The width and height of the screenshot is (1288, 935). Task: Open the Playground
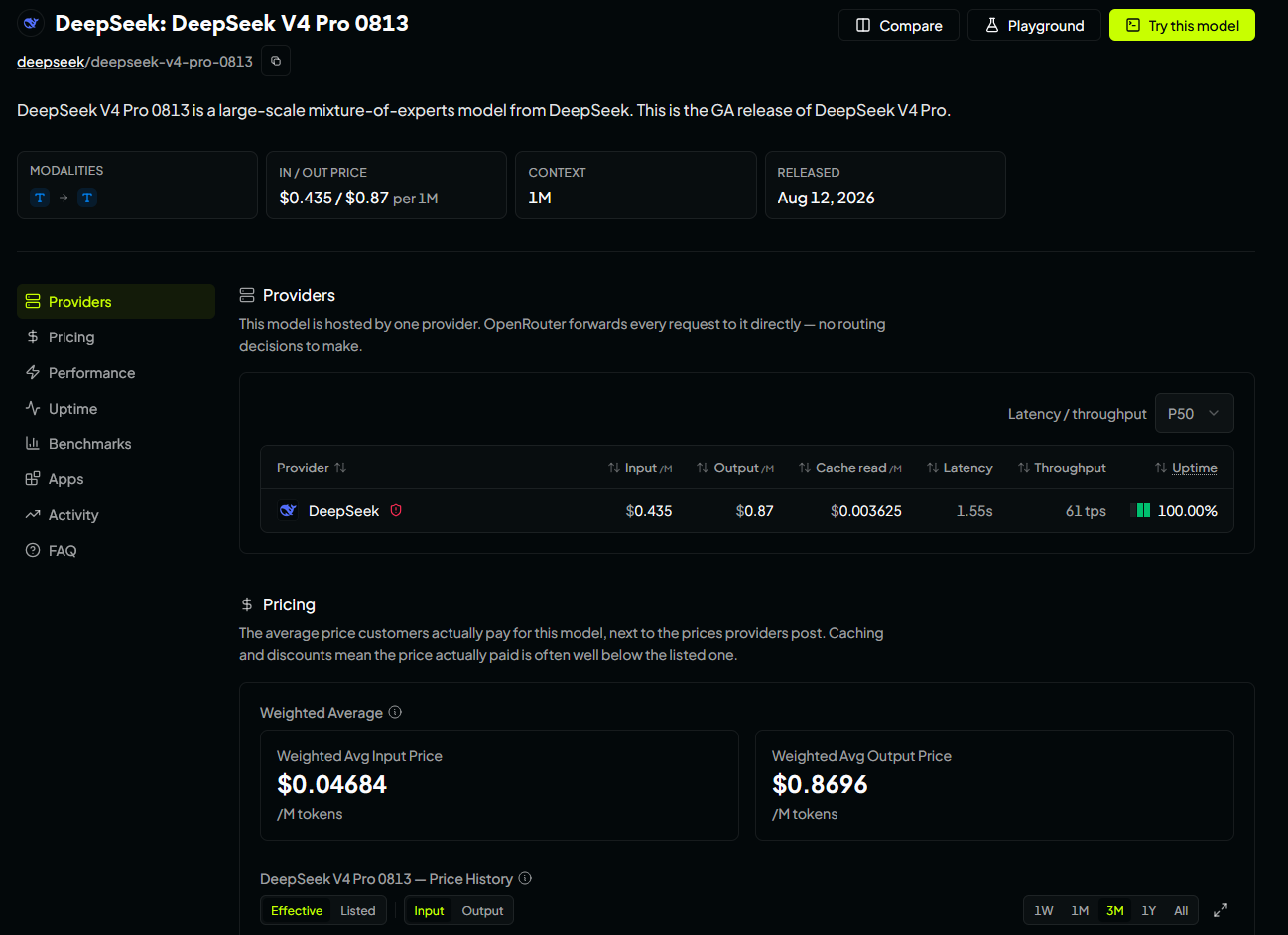[1034, 25]
